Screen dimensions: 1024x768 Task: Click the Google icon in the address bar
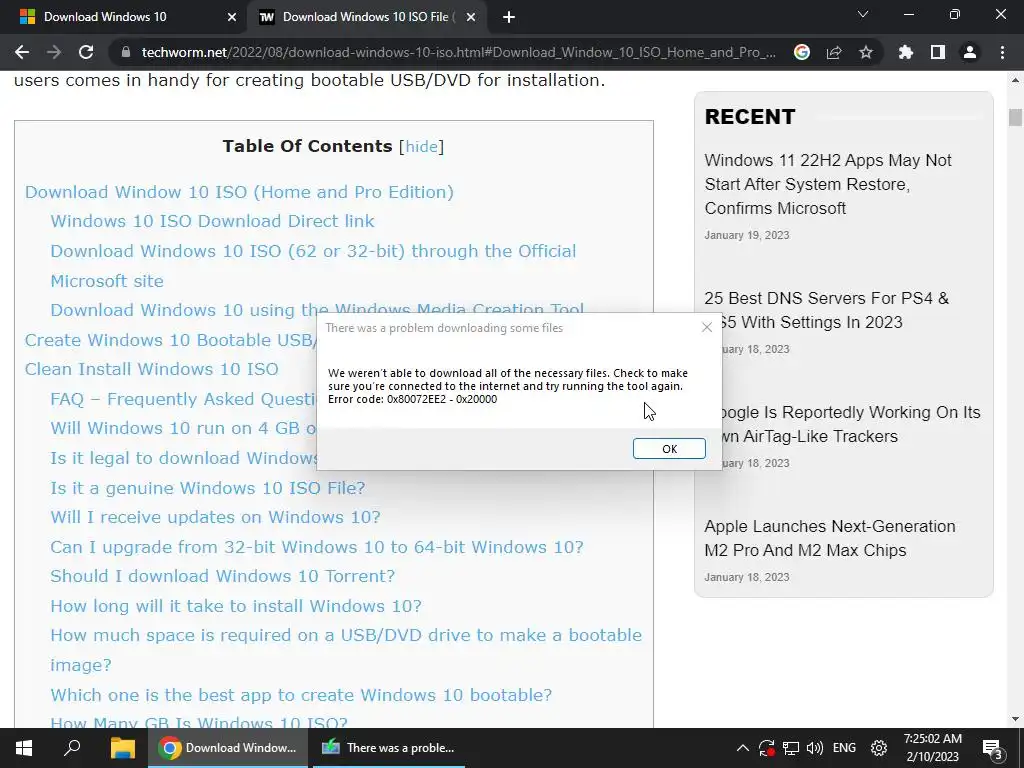click(802, 52)
